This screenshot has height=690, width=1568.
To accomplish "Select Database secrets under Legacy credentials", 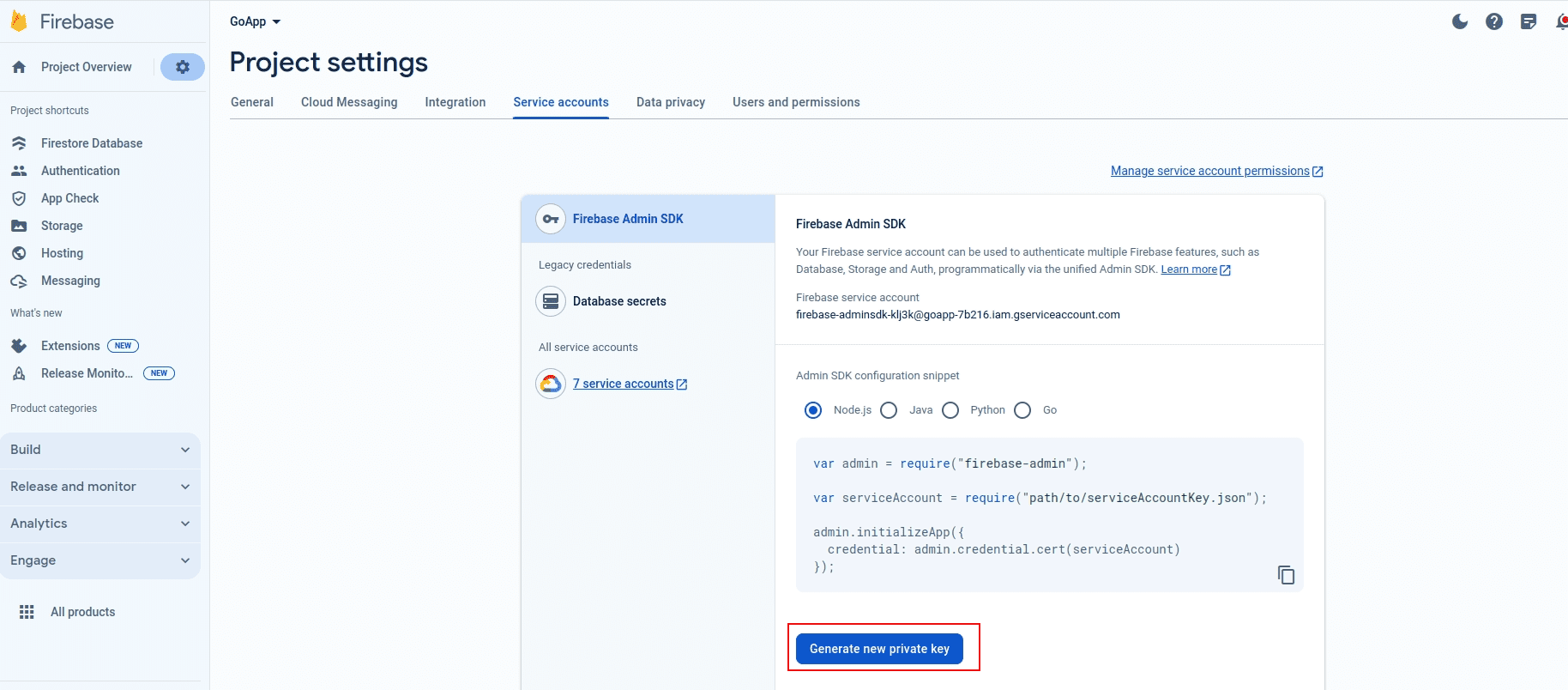I will (618, 301).
